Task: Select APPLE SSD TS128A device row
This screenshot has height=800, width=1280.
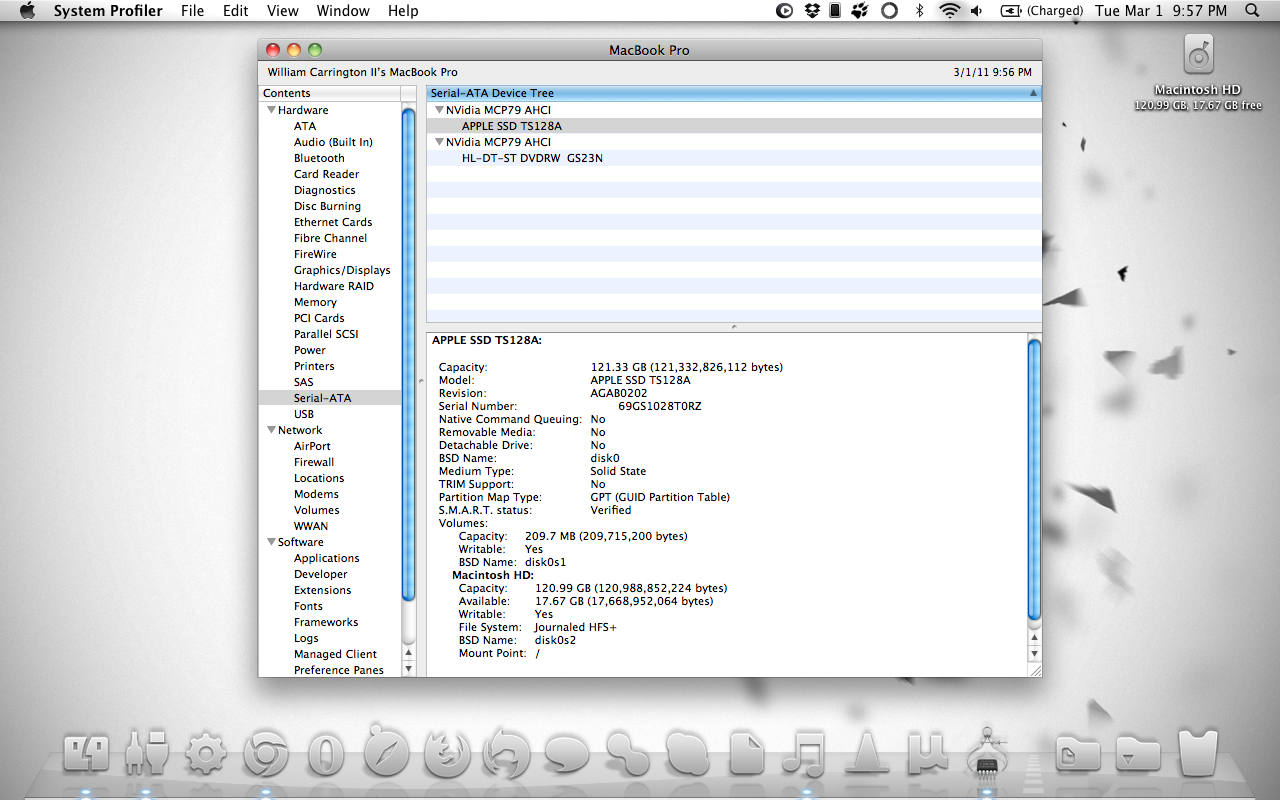Action: (x=734, y=126)
